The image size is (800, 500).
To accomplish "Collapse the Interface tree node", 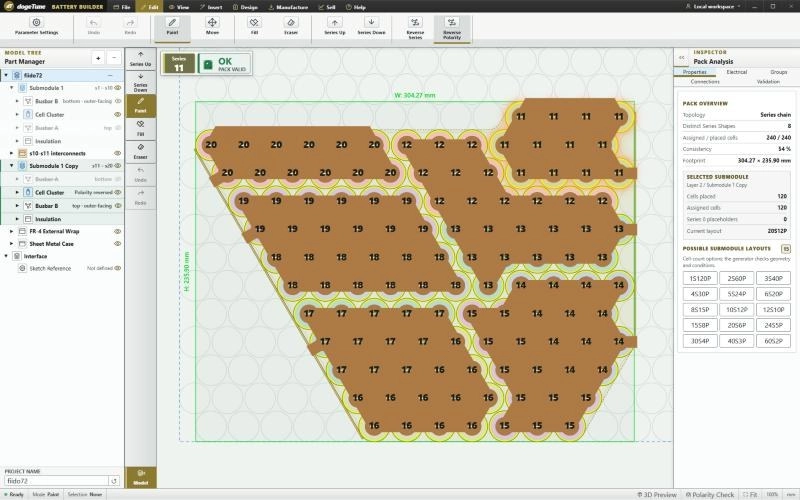I will click(6, 256).
